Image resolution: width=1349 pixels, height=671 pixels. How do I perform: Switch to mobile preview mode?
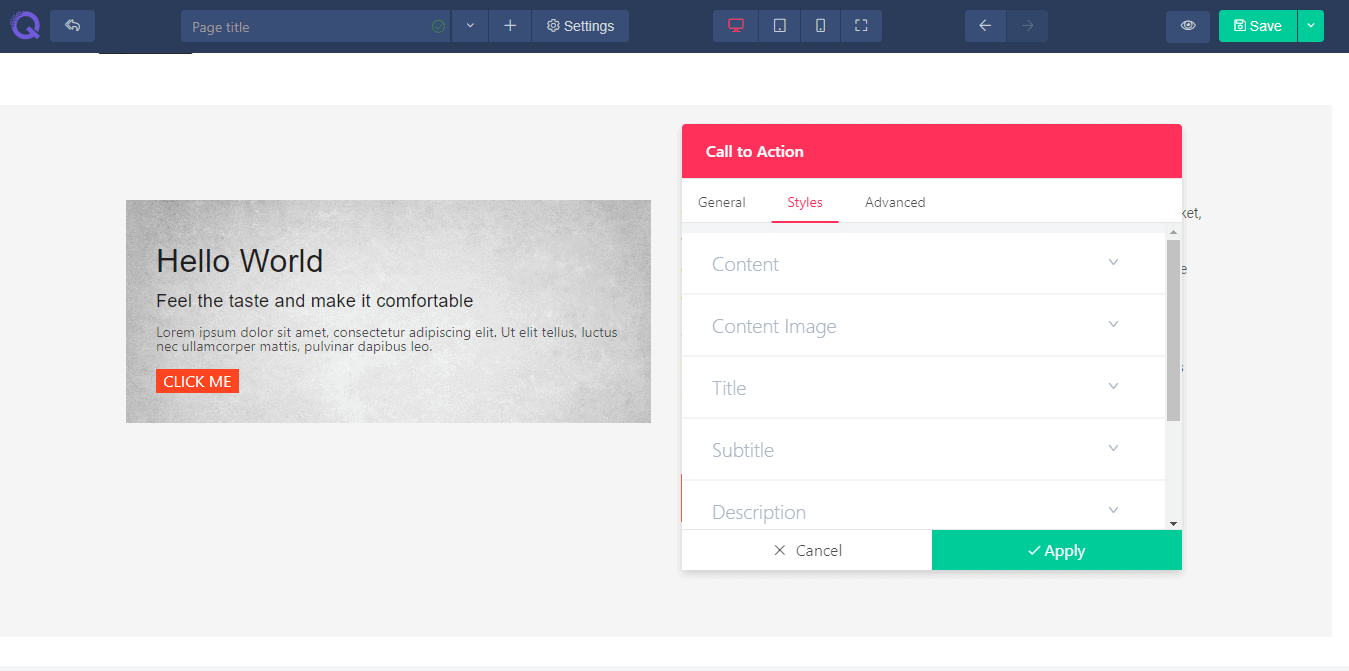coord(820,26)
